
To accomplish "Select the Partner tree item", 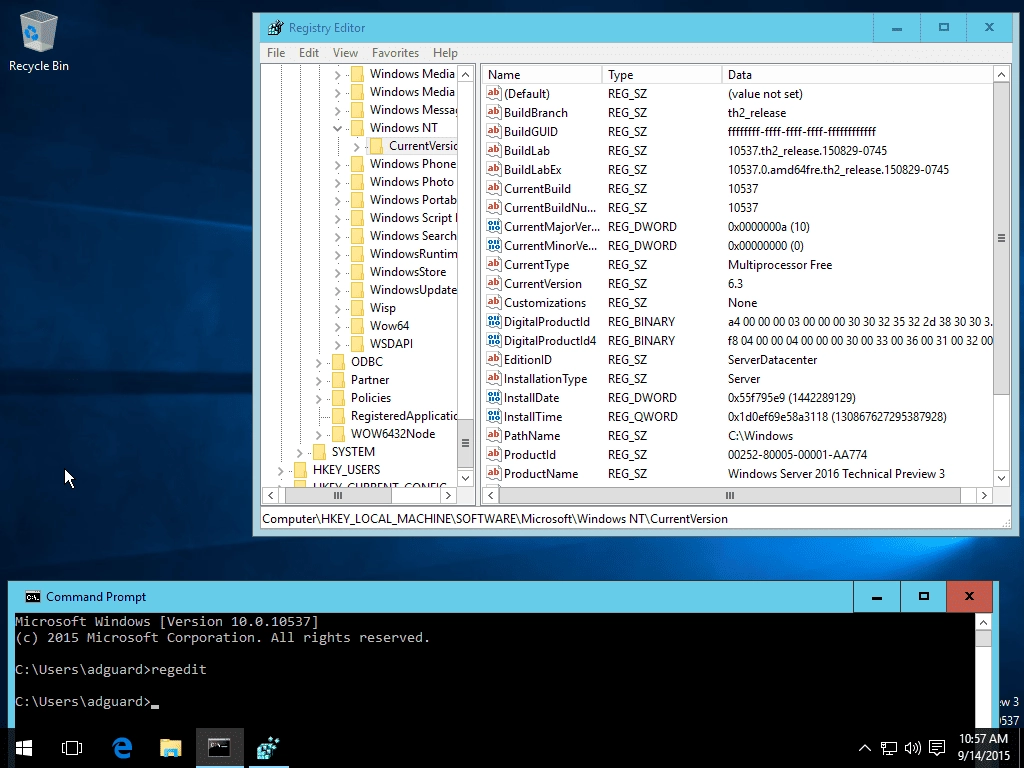I will coord(370,379).
